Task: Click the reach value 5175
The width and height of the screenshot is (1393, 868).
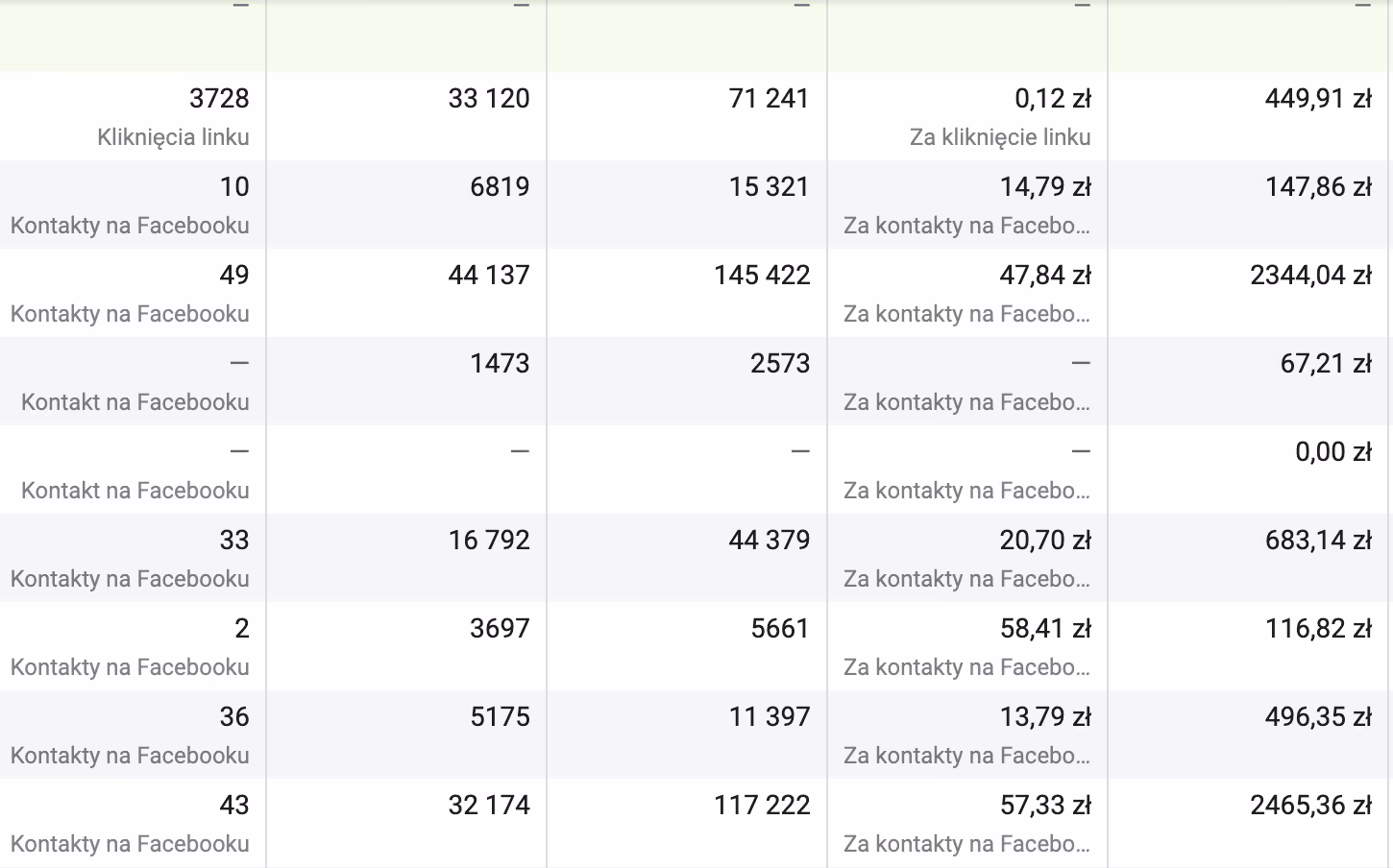Action: (x=500, y=716)
